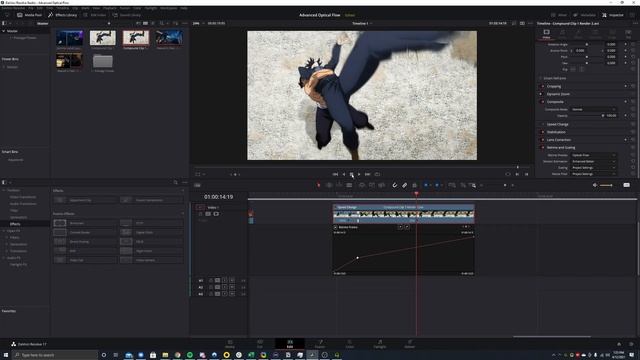Screen dimensions: 640x360
Task: Pick the Blade Edit Mode tool
Action: (349, 185)
